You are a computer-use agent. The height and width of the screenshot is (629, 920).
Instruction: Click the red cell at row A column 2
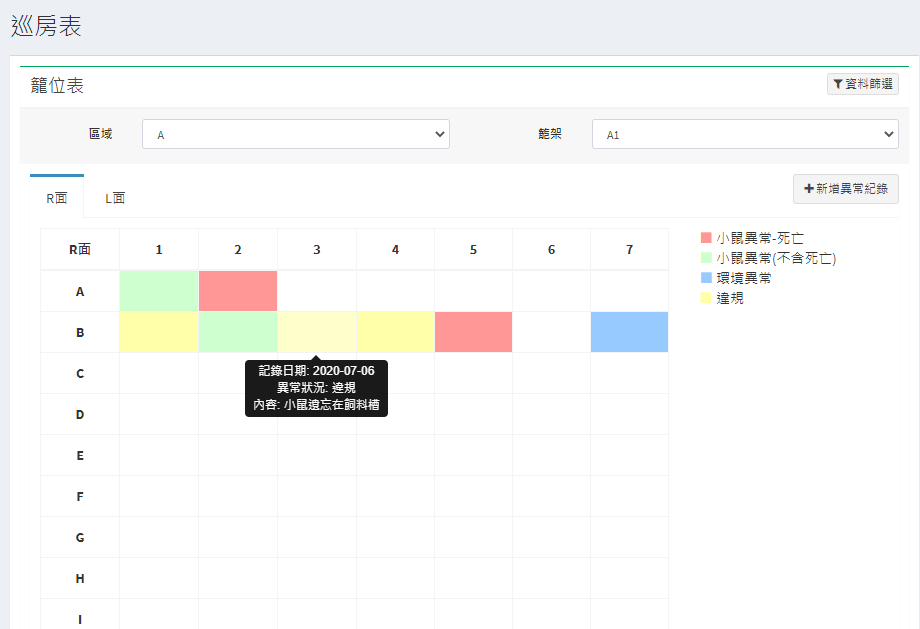tap(238, 291)
